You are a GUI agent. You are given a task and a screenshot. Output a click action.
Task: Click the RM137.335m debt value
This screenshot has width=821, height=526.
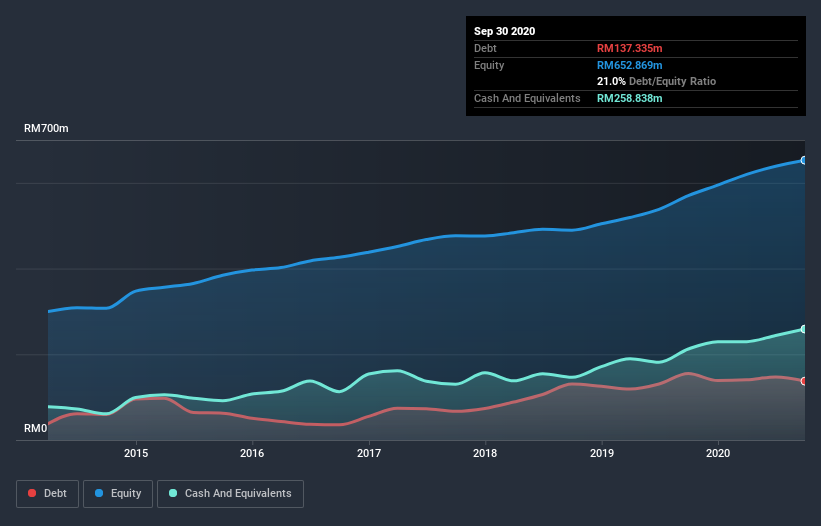(x=629, y=48)
